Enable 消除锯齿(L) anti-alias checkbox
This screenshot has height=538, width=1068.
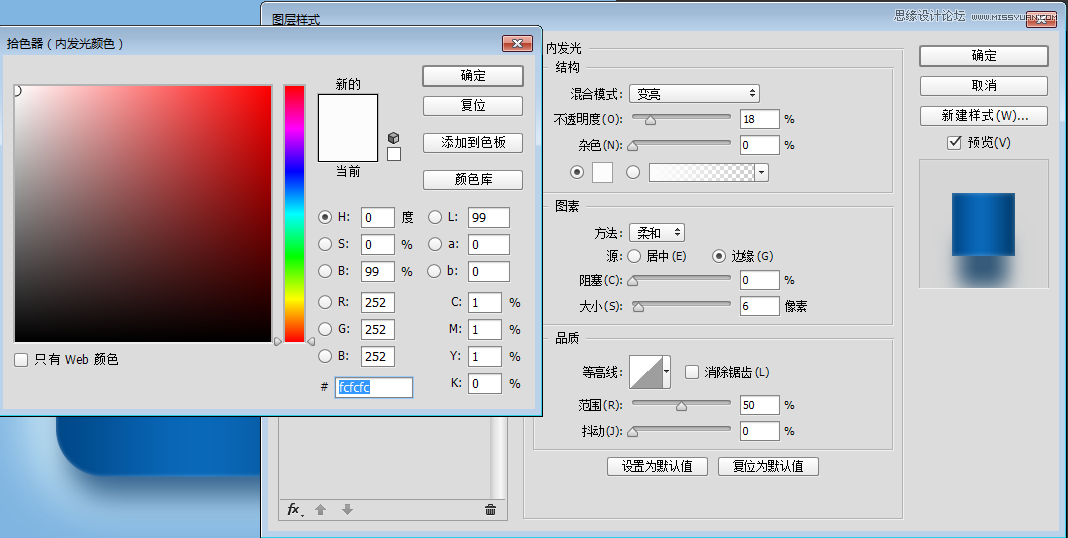point(692,373)
